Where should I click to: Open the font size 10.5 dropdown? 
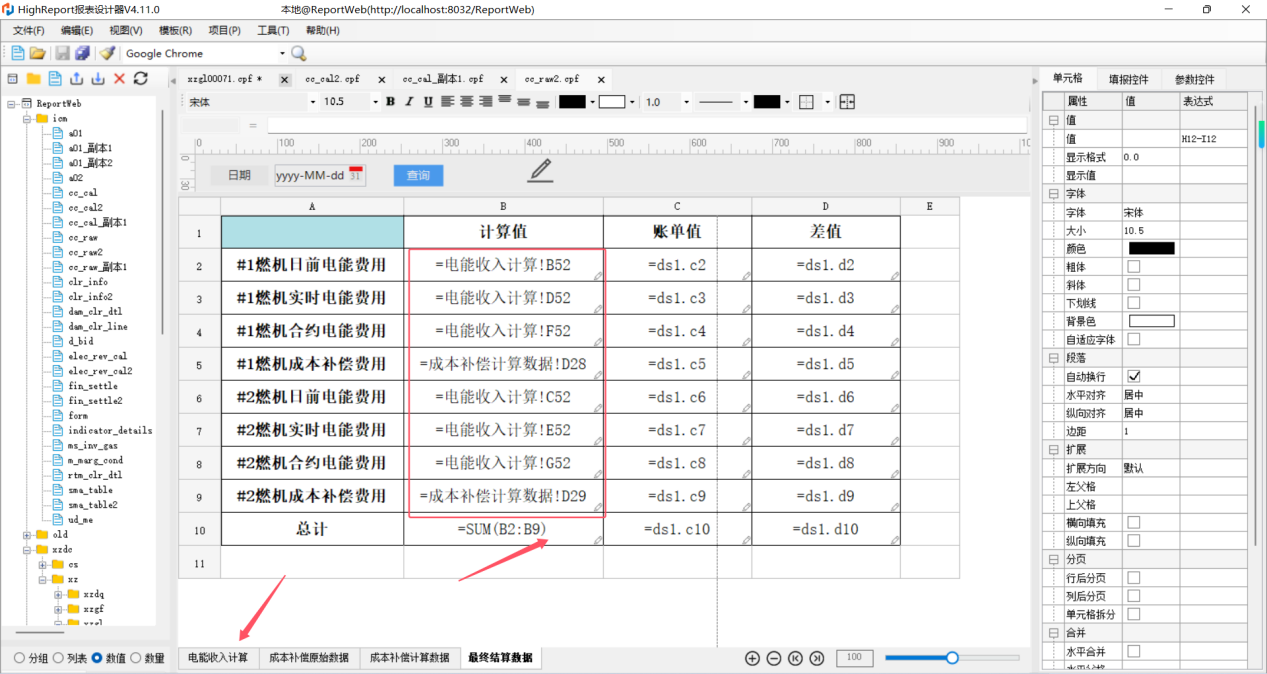pyautogui.click(x=376, y=102)
